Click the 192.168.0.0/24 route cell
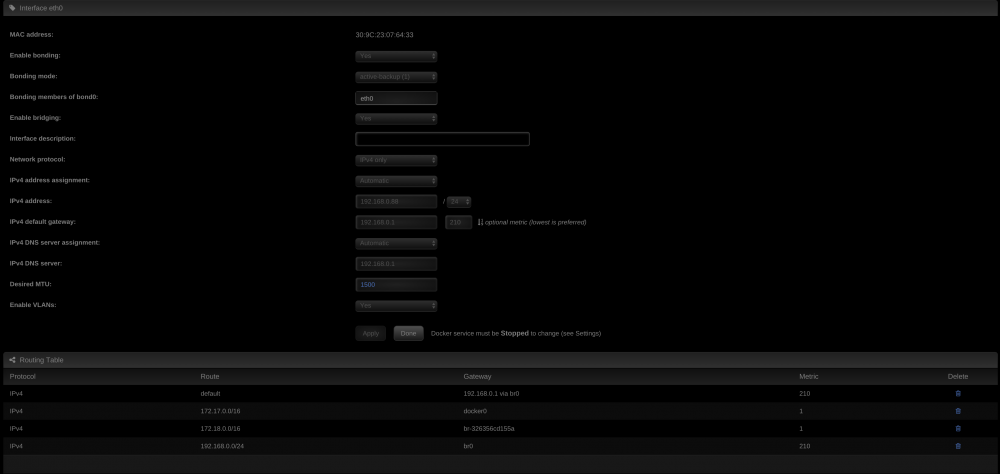The height and width of the screenshot is (474, 1000). (x=222, y=446)
